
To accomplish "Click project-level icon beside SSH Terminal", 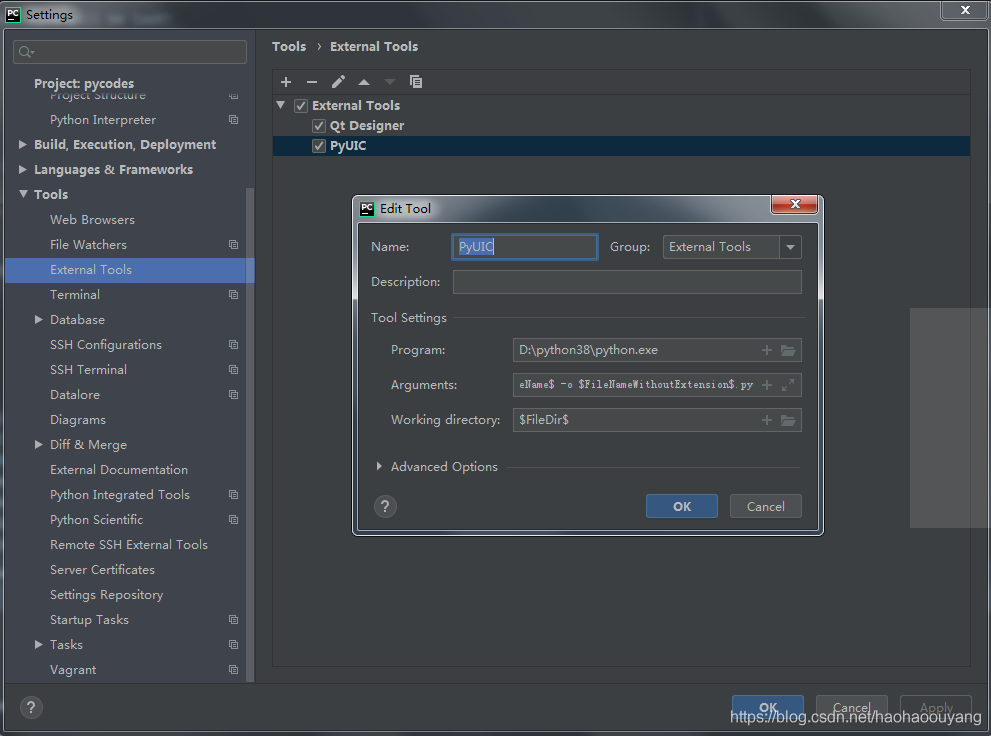I will [x=233, y=370].
